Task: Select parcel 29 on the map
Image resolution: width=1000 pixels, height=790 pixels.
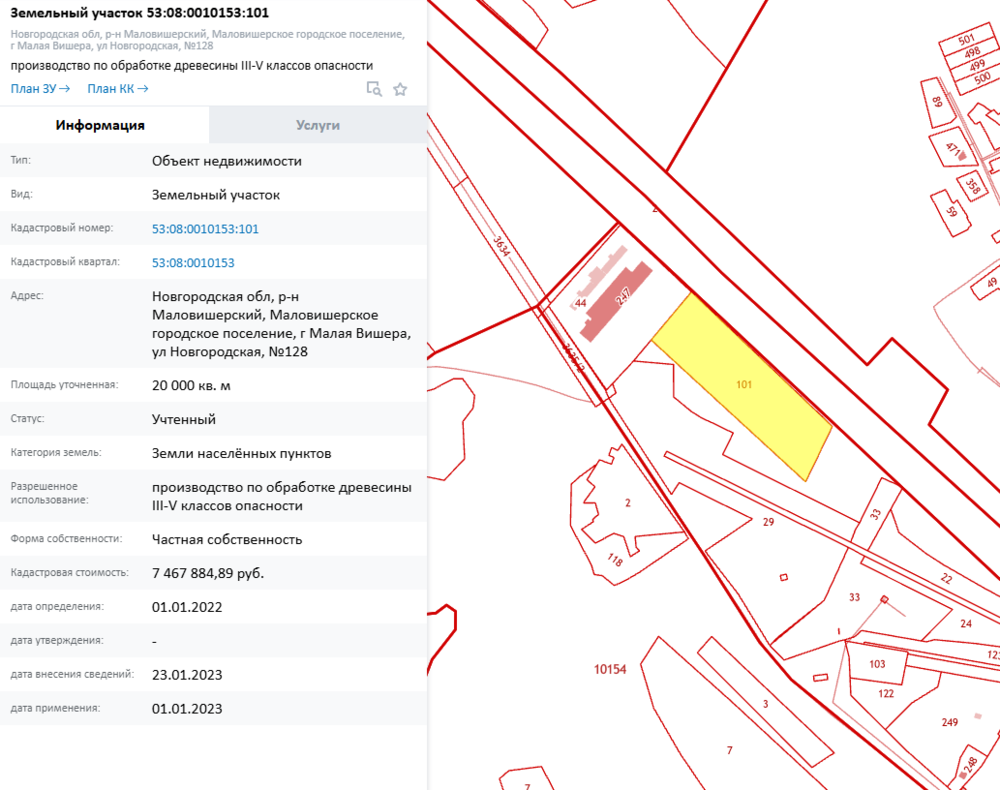Action: [x=768, y=522]
